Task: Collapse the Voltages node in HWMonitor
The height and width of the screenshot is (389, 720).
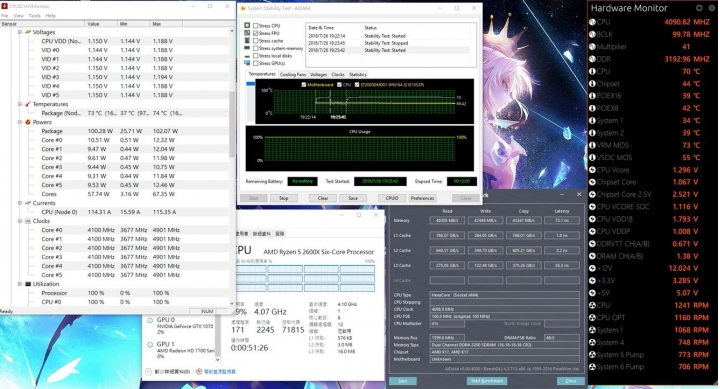Action: click(x=20, y=32)
